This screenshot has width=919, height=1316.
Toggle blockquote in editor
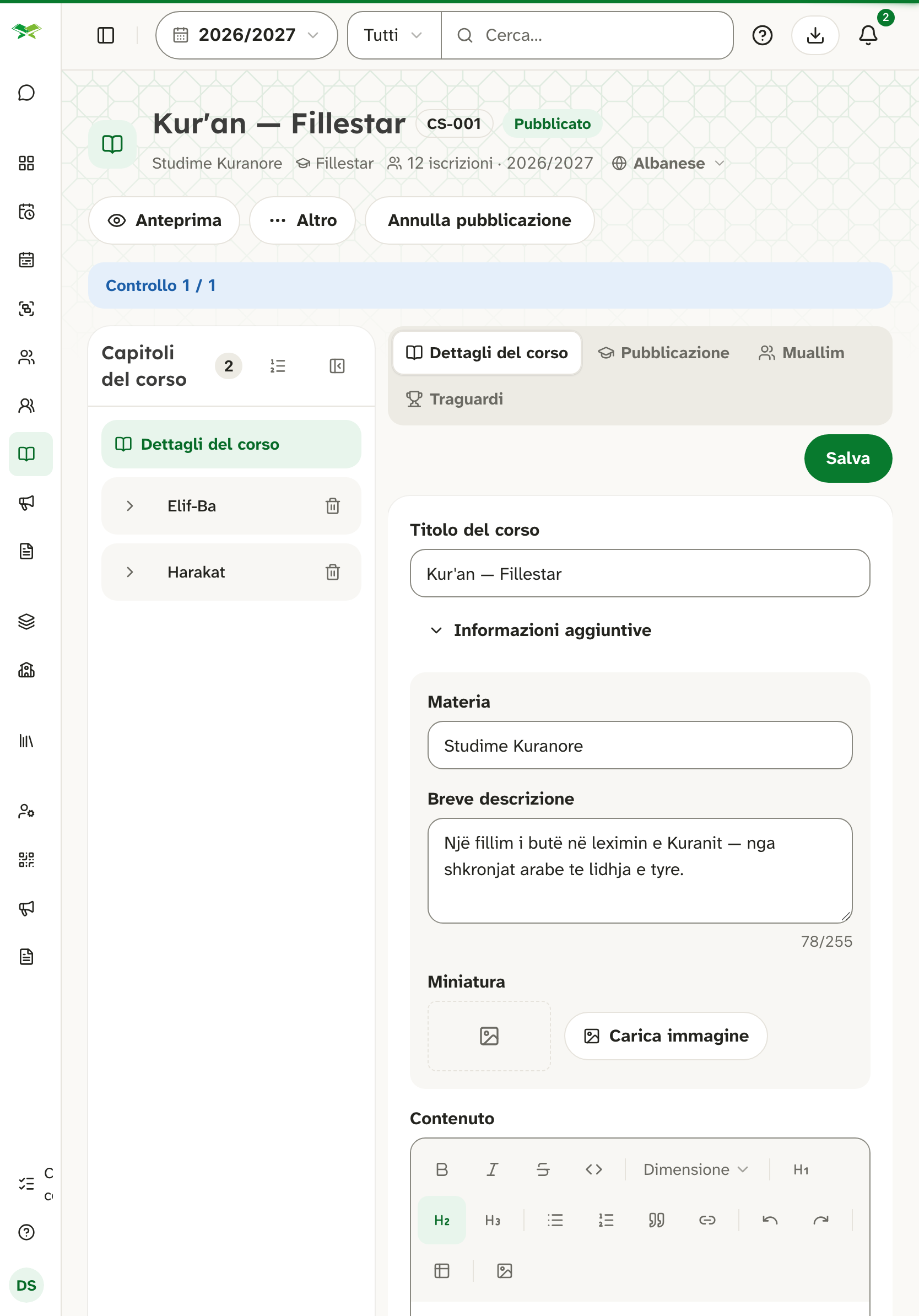(x=657, y=1220)
